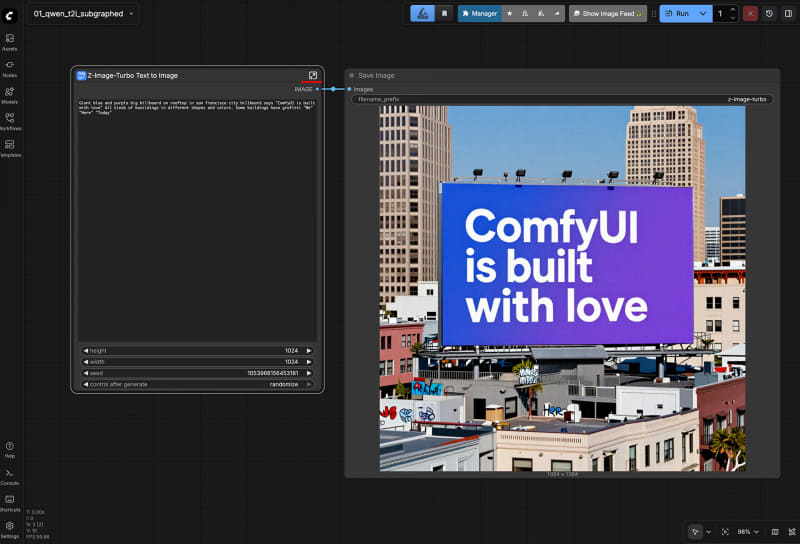Increase the width value arrow

pyautogui.click(x=309, y=362)
